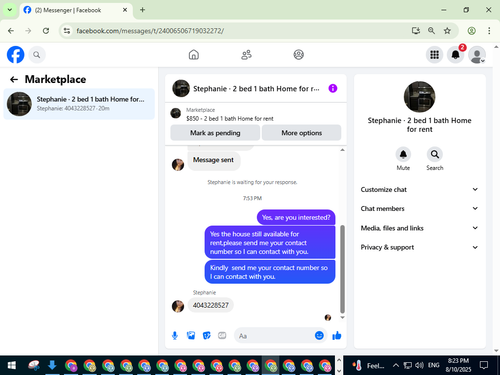The height and width of the screenshot is (375, 500).
Task: Expand Chat members section
Action: coord(419,208)
